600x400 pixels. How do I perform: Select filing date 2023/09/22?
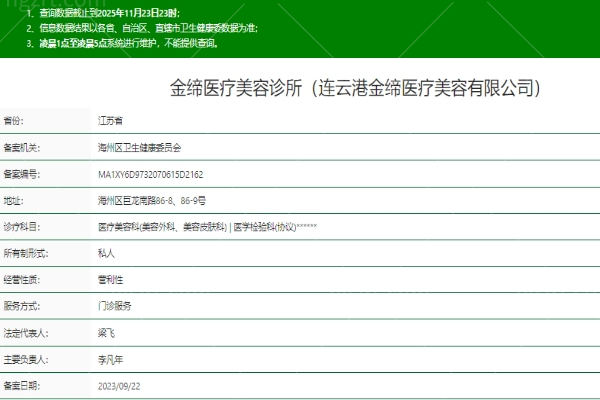119,386
